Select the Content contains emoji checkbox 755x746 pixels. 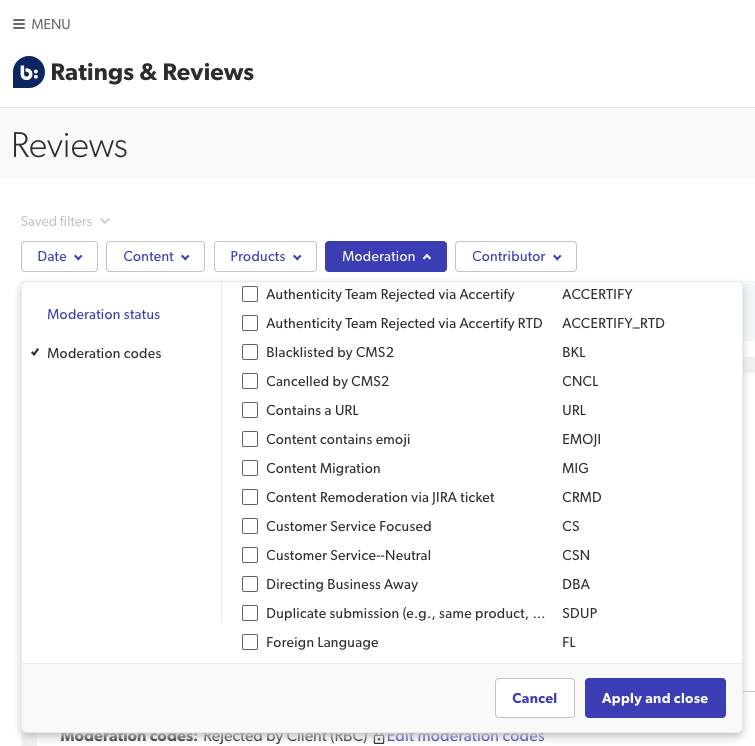250,439
